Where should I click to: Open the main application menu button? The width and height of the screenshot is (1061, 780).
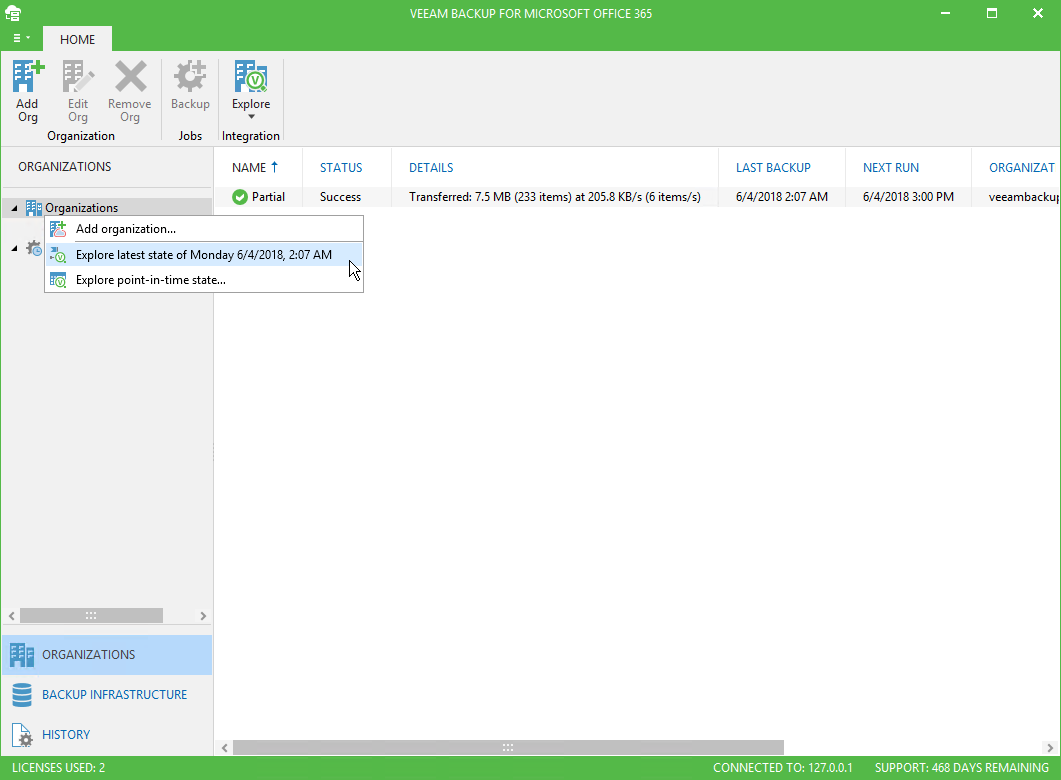click(21, 39)
